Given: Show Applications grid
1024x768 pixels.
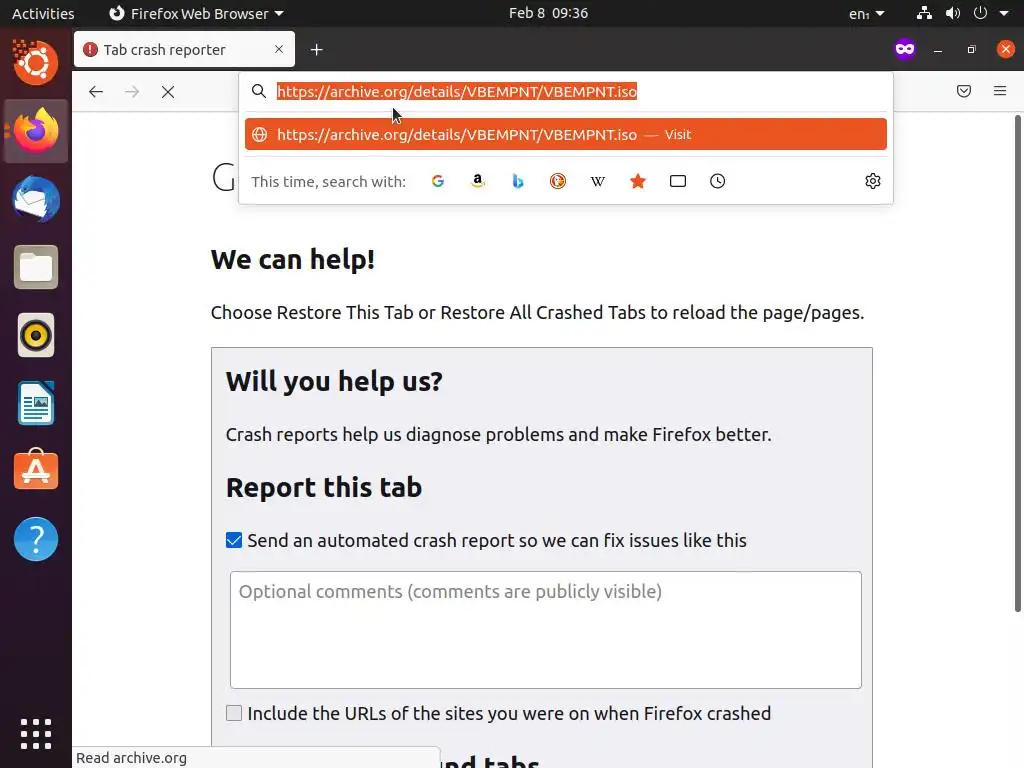Looking at the screenshot, I should point(36,734).
